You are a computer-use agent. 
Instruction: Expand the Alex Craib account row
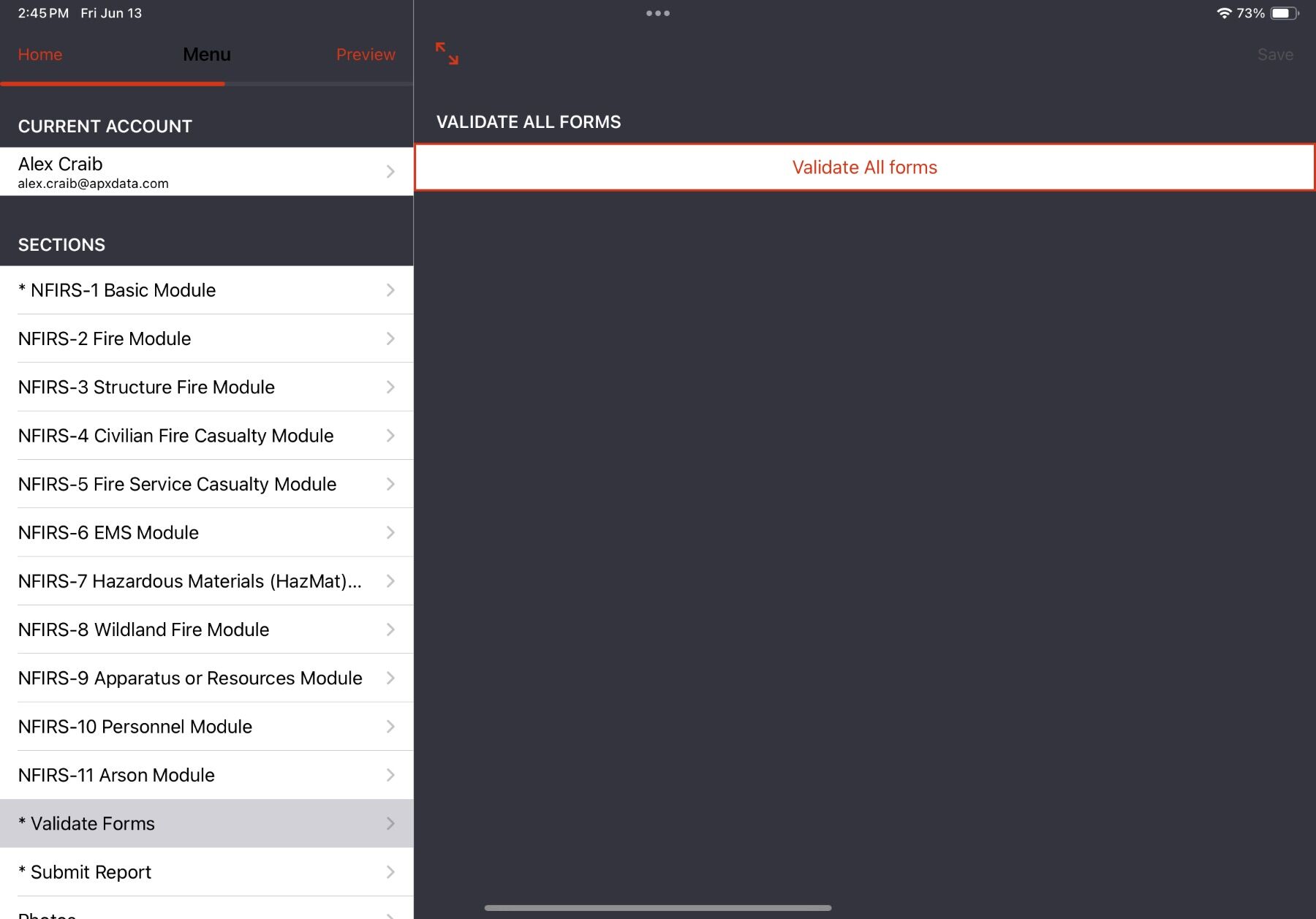coord(390,171)
